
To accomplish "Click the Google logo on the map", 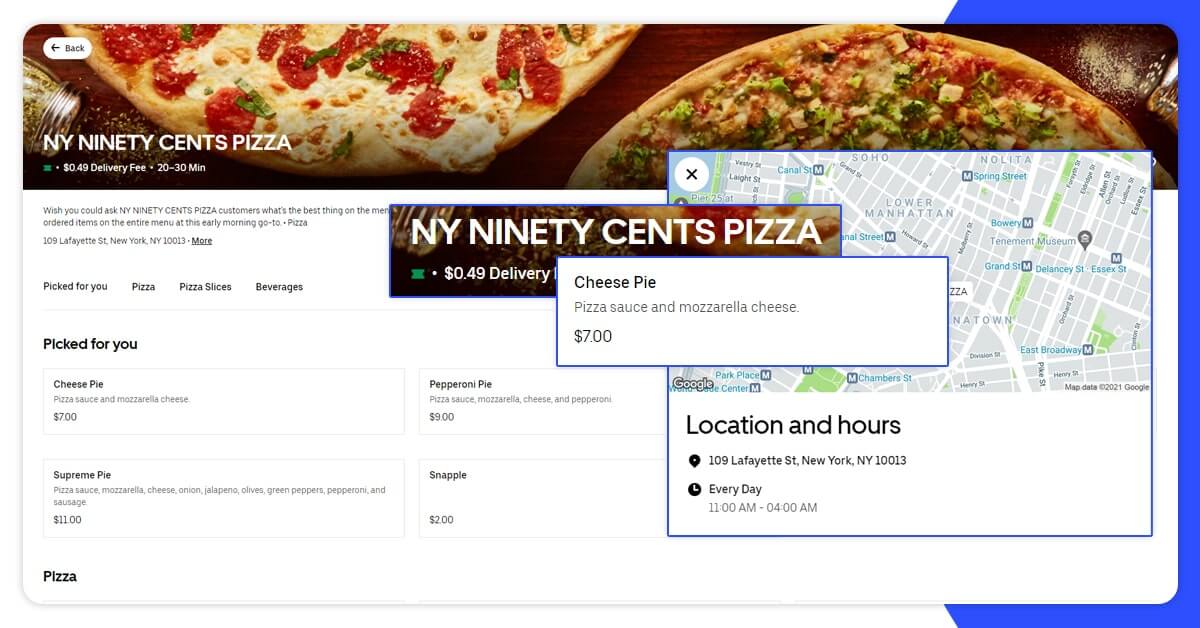I will [693, 384].
